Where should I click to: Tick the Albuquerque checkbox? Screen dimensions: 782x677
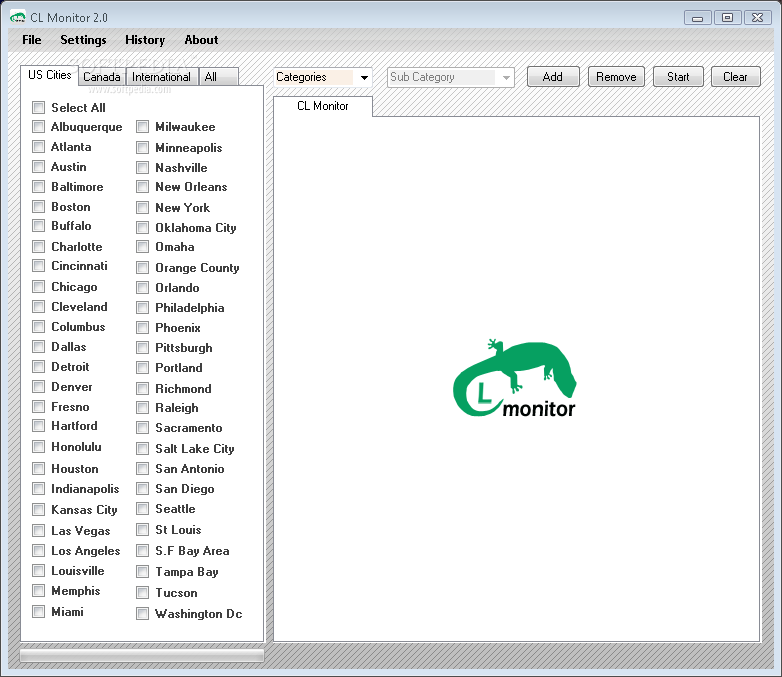point(38,127)
